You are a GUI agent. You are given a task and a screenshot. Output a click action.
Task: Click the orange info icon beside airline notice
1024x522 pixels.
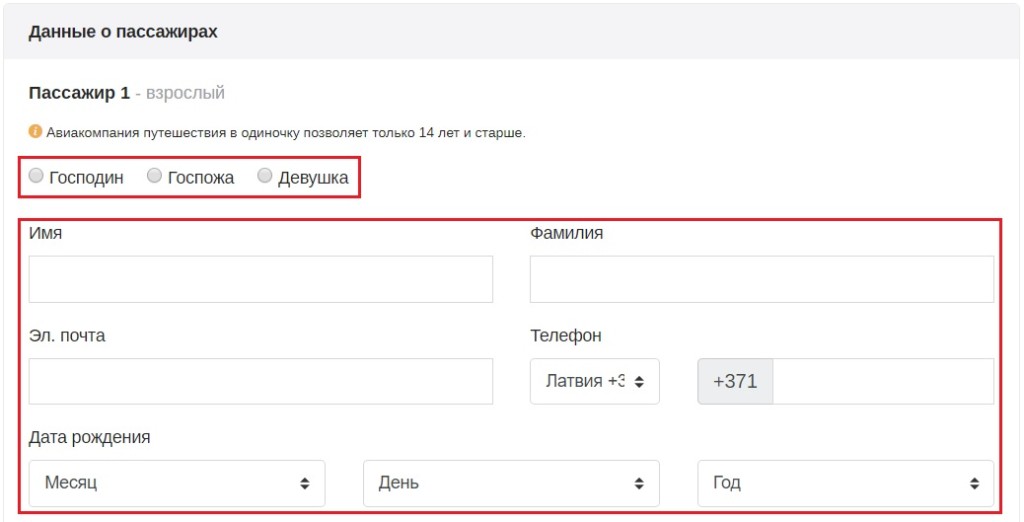[35, 132]
